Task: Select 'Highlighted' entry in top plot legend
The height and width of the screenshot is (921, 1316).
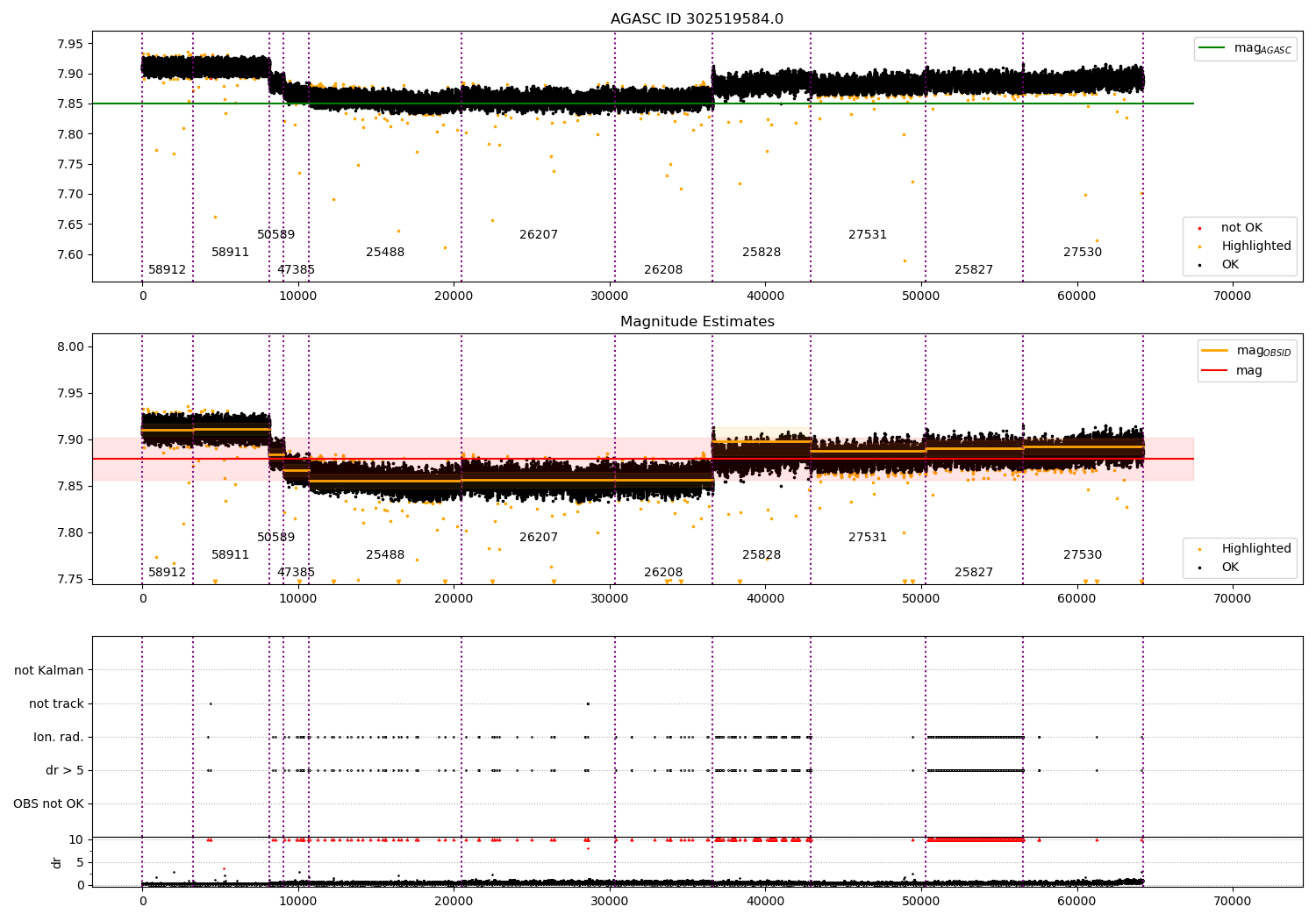Action: [1256, 246]
